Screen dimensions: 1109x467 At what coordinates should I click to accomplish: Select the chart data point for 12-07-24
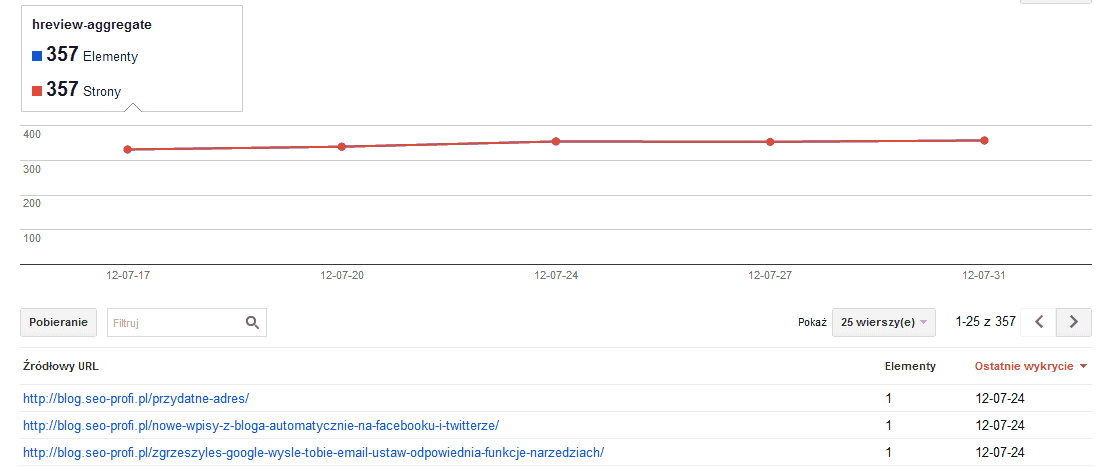tap(556, 142)
